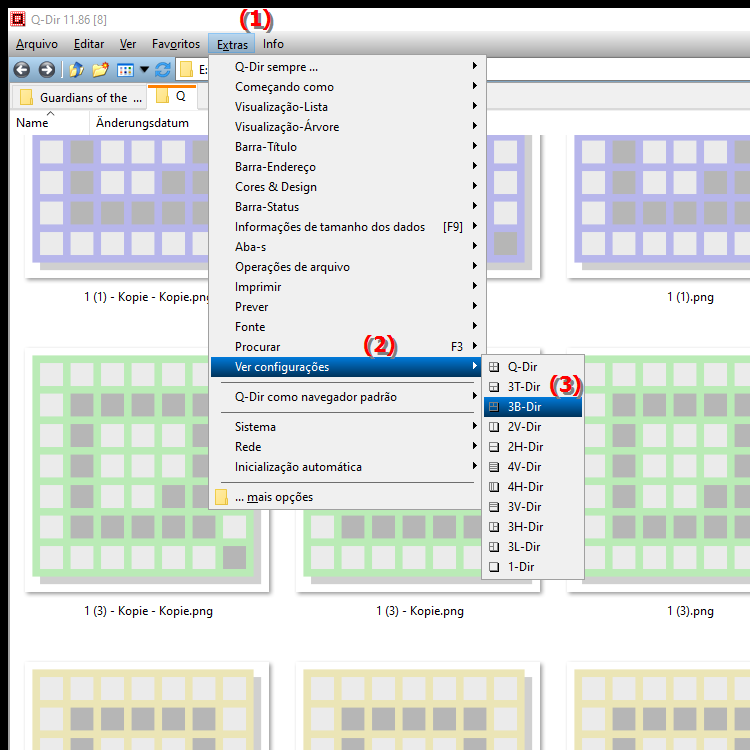This screenshot has width=750, height=750.
Task: Select thumbnail 1 (3) - Kopie - Kopie.png
Action: [147, 471]
